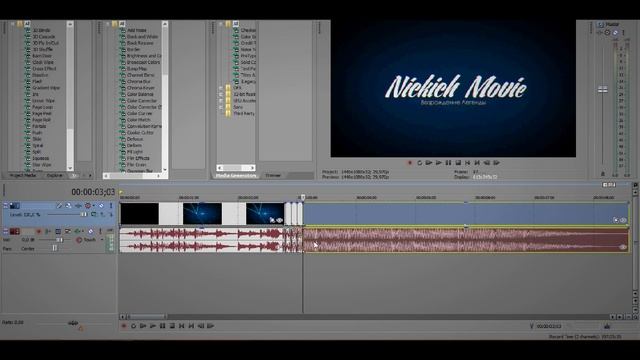Collapse the All folder in Media Generators

(x=221, y=24)
